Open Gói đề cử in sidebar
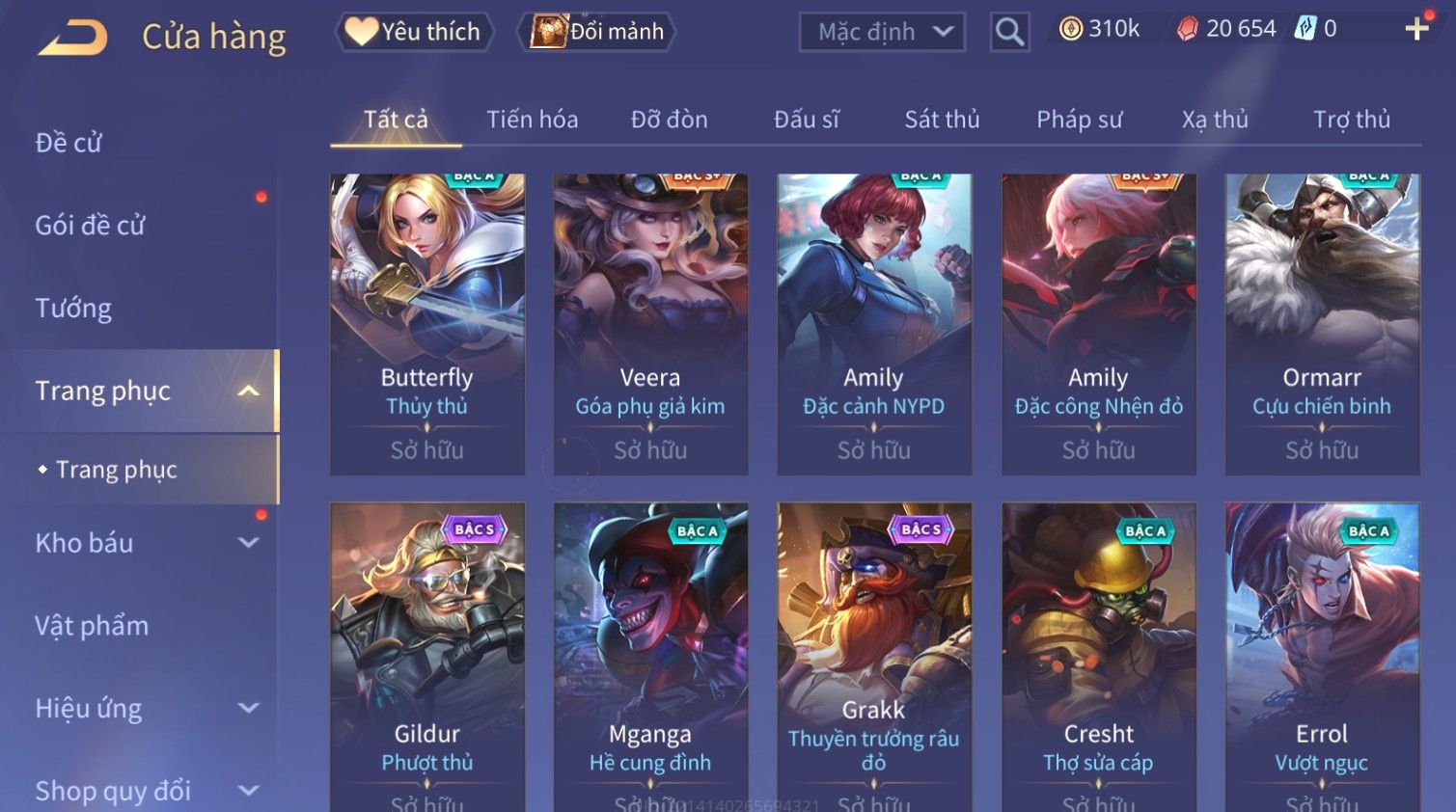Screen dimensions: 1456x812 coord(90,226)
